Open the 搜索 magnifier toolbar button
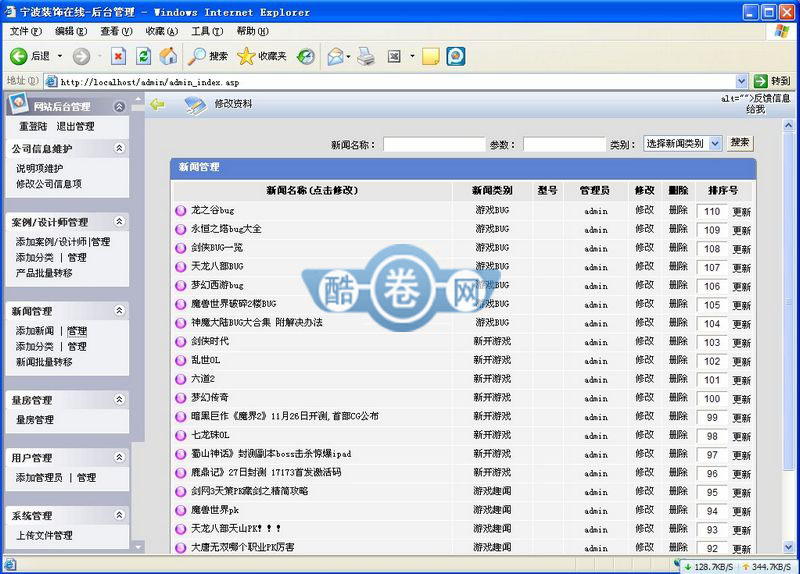This screenshot has width=800, height=574. point(208,56)
